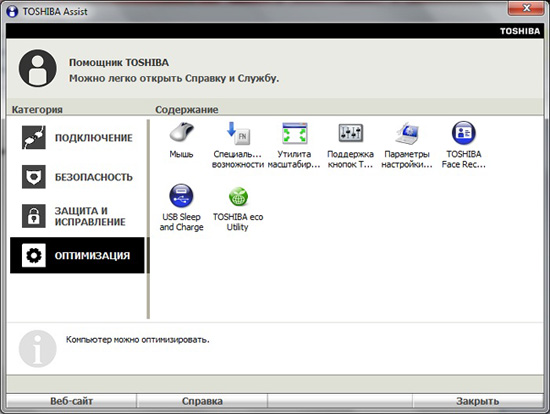The image size is (550, 414).
Task: Select the ПОДКЛЮЧЕНИЕ category
Action: [77, 138]
